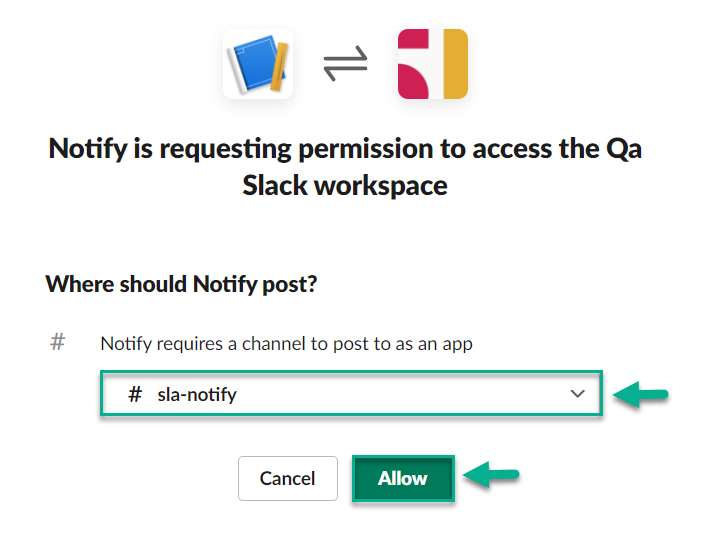Click the green arrow pointing at dropdown

coord(640,396)
